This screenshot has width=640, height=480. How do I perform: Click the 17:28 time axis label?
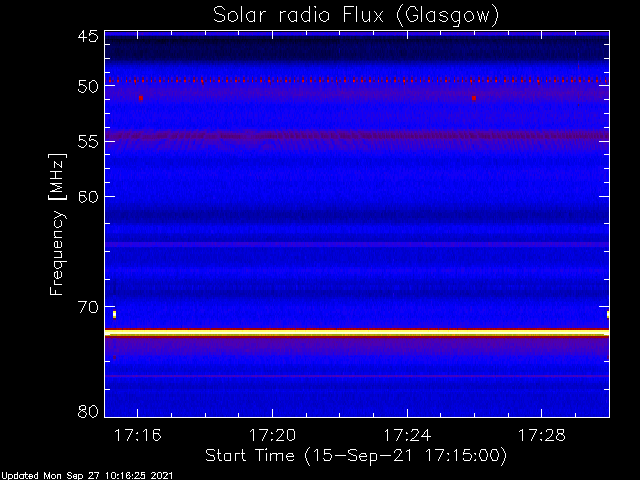pyautogui.click(x=542, y=436)
